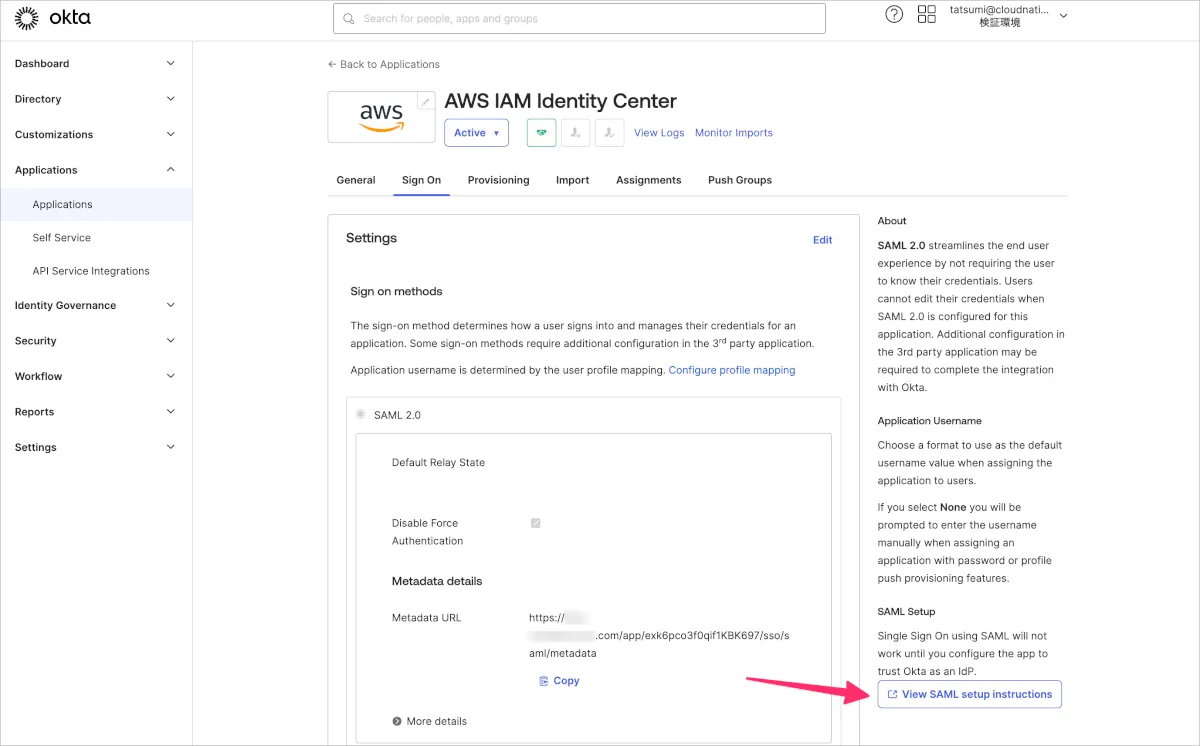The width and height of the screenshot is (1200, 746).
Task: Click the search for people, apps field
Action: tap(580, 18)
